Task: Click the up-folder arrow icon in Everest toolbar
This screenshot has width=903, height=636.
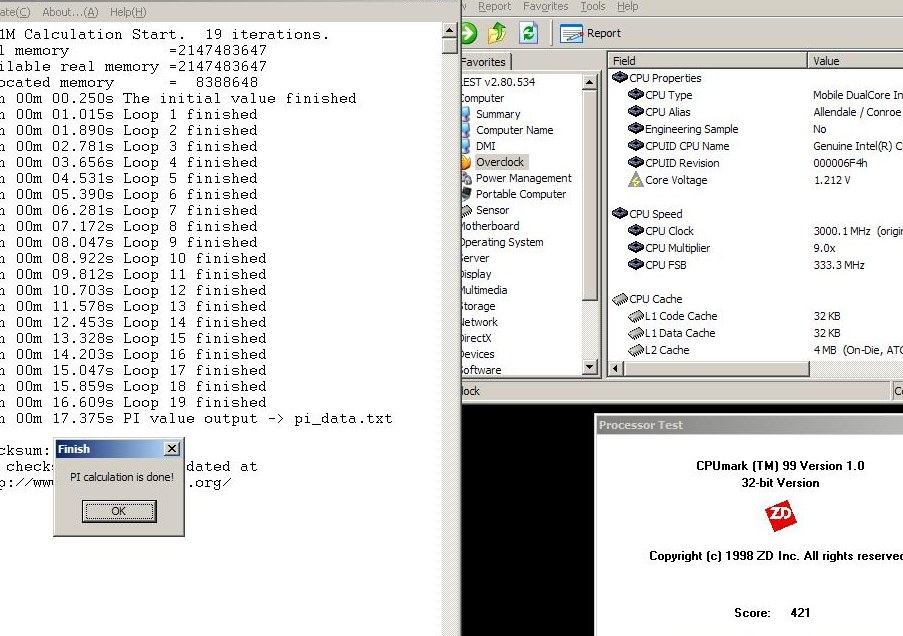Action: (x=498, y=33)
